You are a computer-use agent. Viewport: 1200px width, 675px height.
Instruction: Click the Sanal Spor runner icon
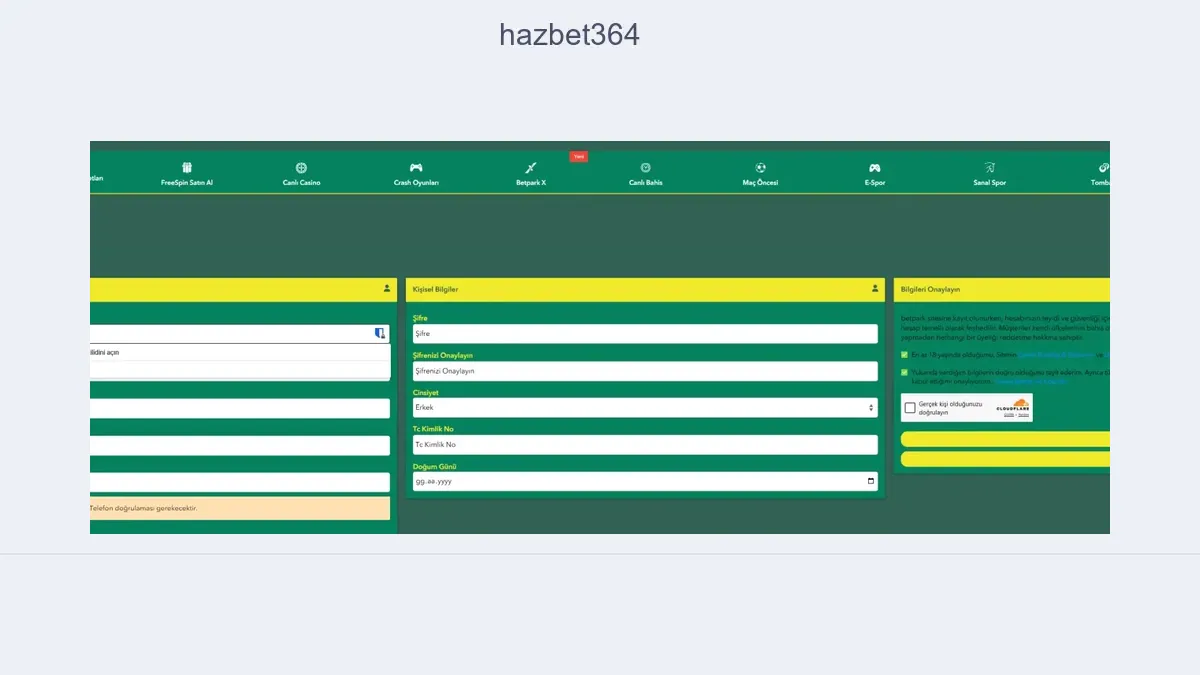click(x=989, y=168)
